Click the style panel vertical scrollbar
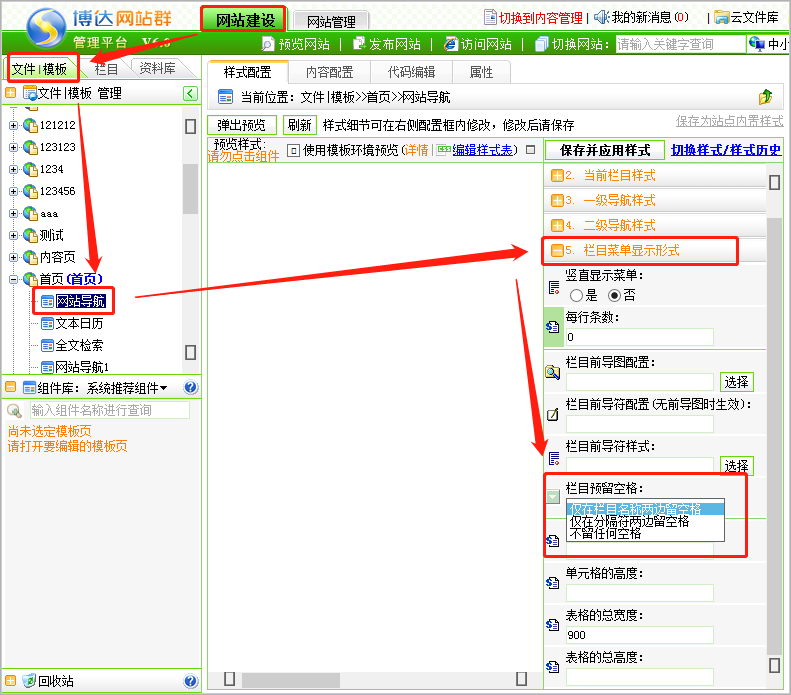 coord(773,420)
